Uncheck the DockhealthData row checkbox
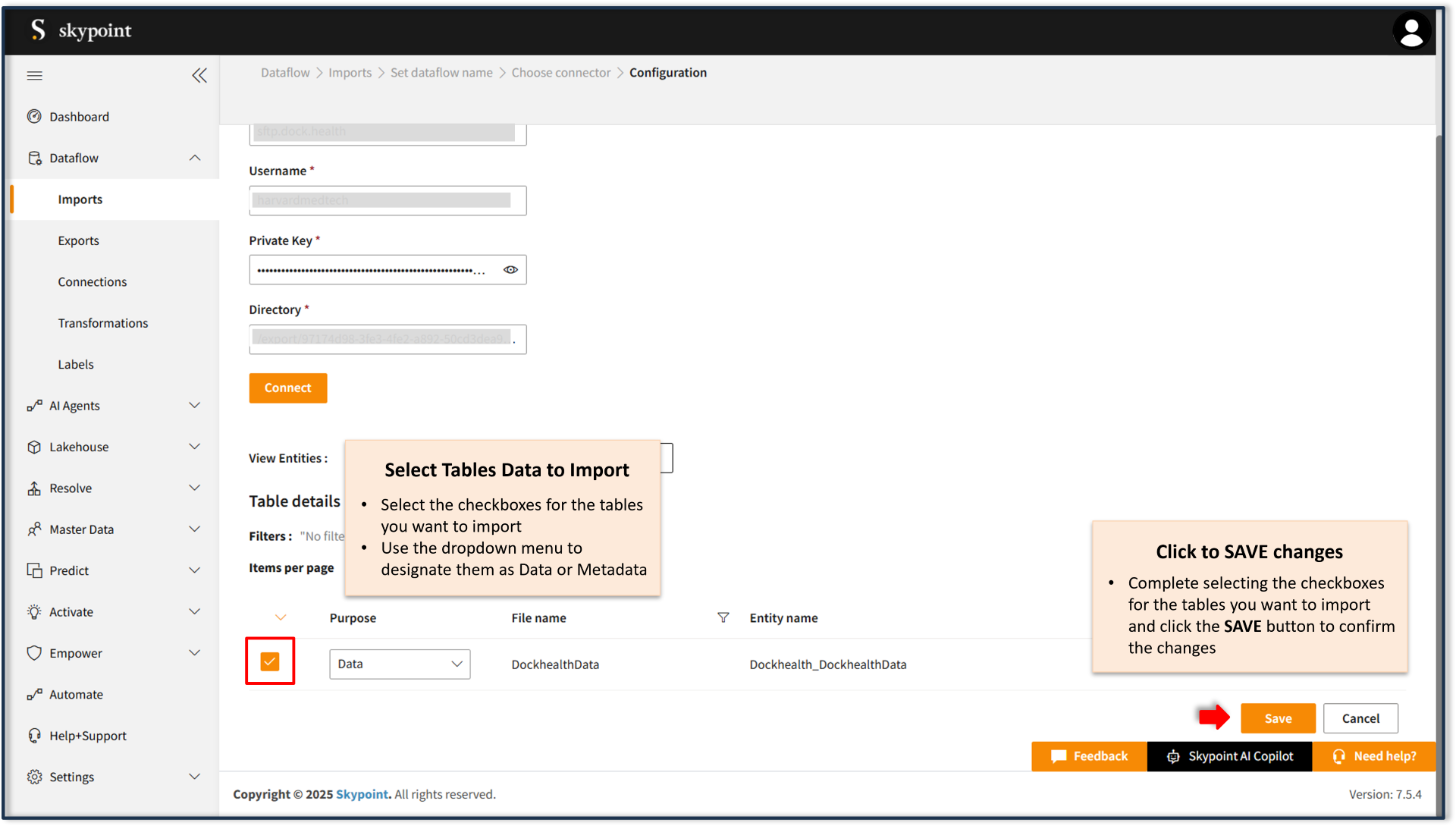 270,662
